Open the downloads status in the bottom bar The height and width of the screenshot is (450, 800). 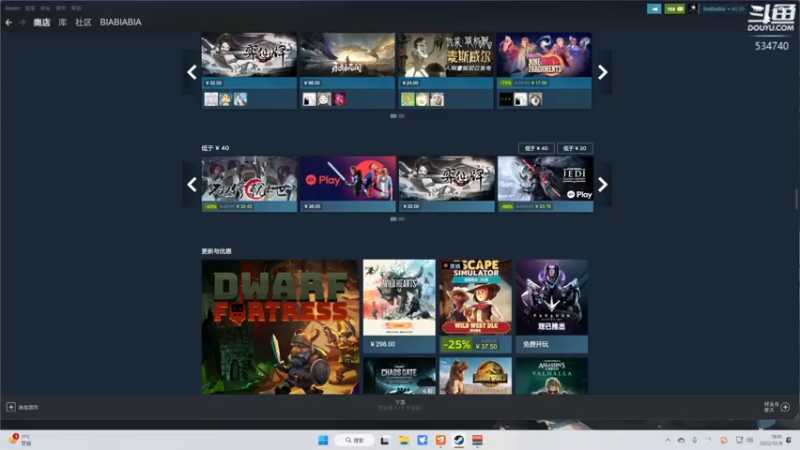point(399,405)
